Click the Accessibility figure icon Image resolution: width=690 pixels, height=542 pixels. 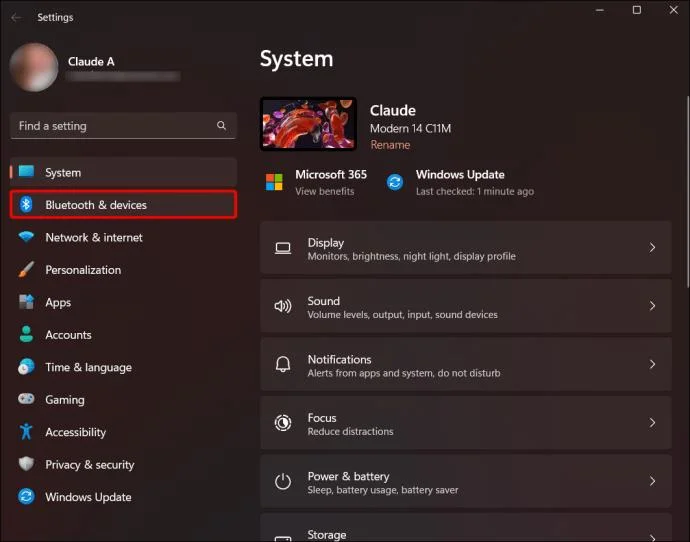[x=26, y=431]
